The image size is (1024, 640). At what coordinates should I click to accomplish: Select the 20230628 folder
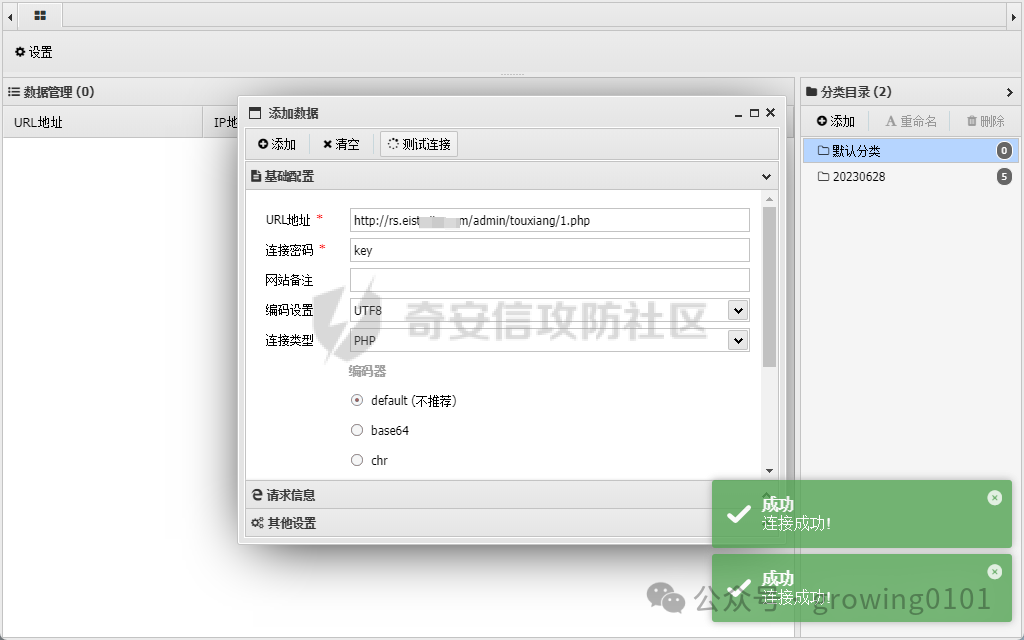909,176
